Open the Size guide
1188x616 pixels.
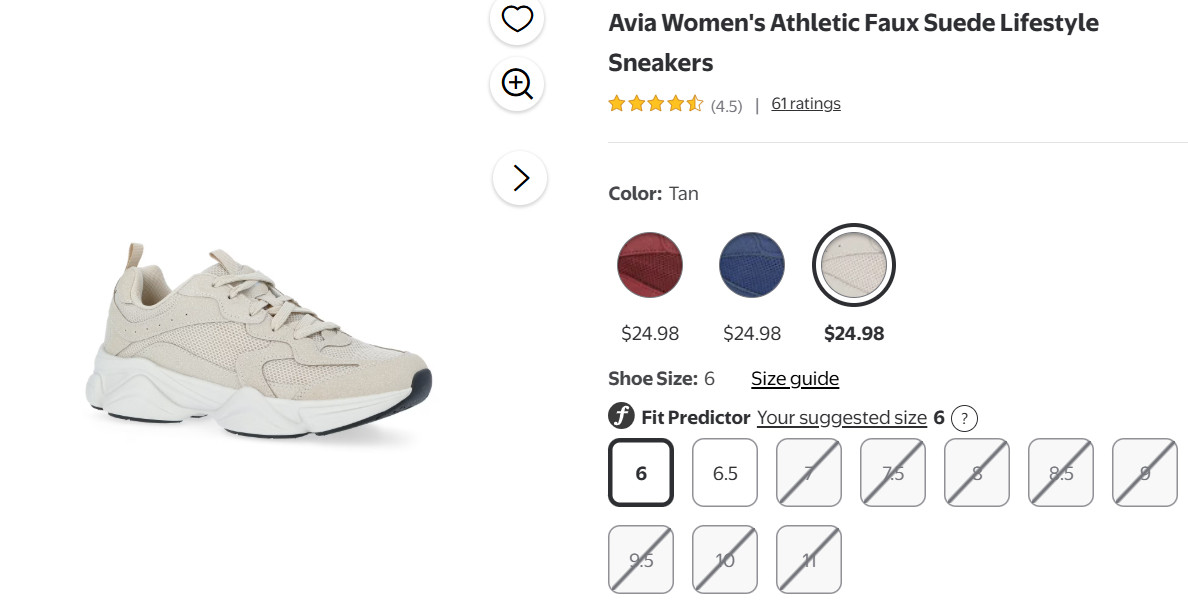795,378
